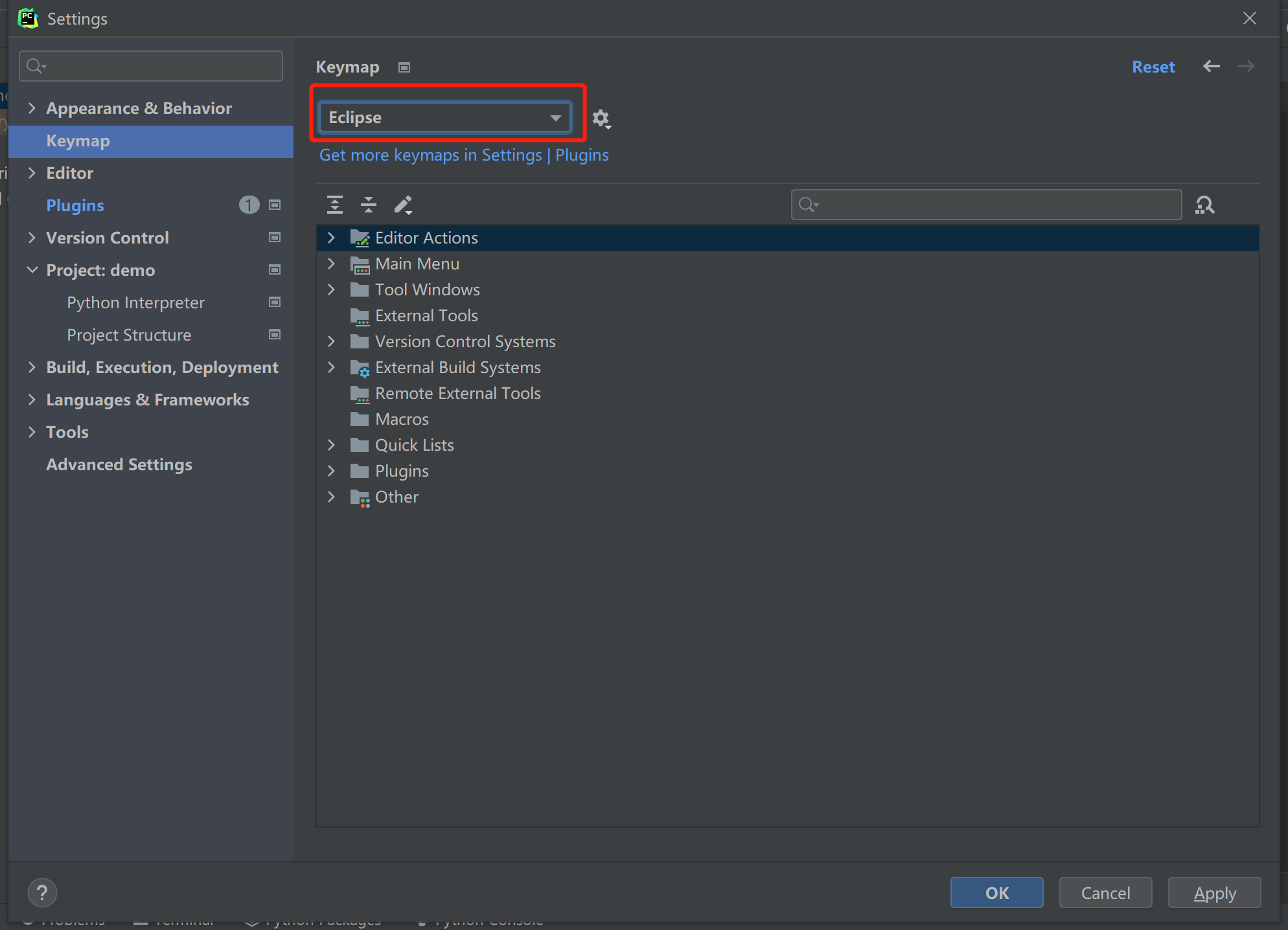Collapse the Project: demo section
The image size is (1288, 930).
(x=32, y=269)
